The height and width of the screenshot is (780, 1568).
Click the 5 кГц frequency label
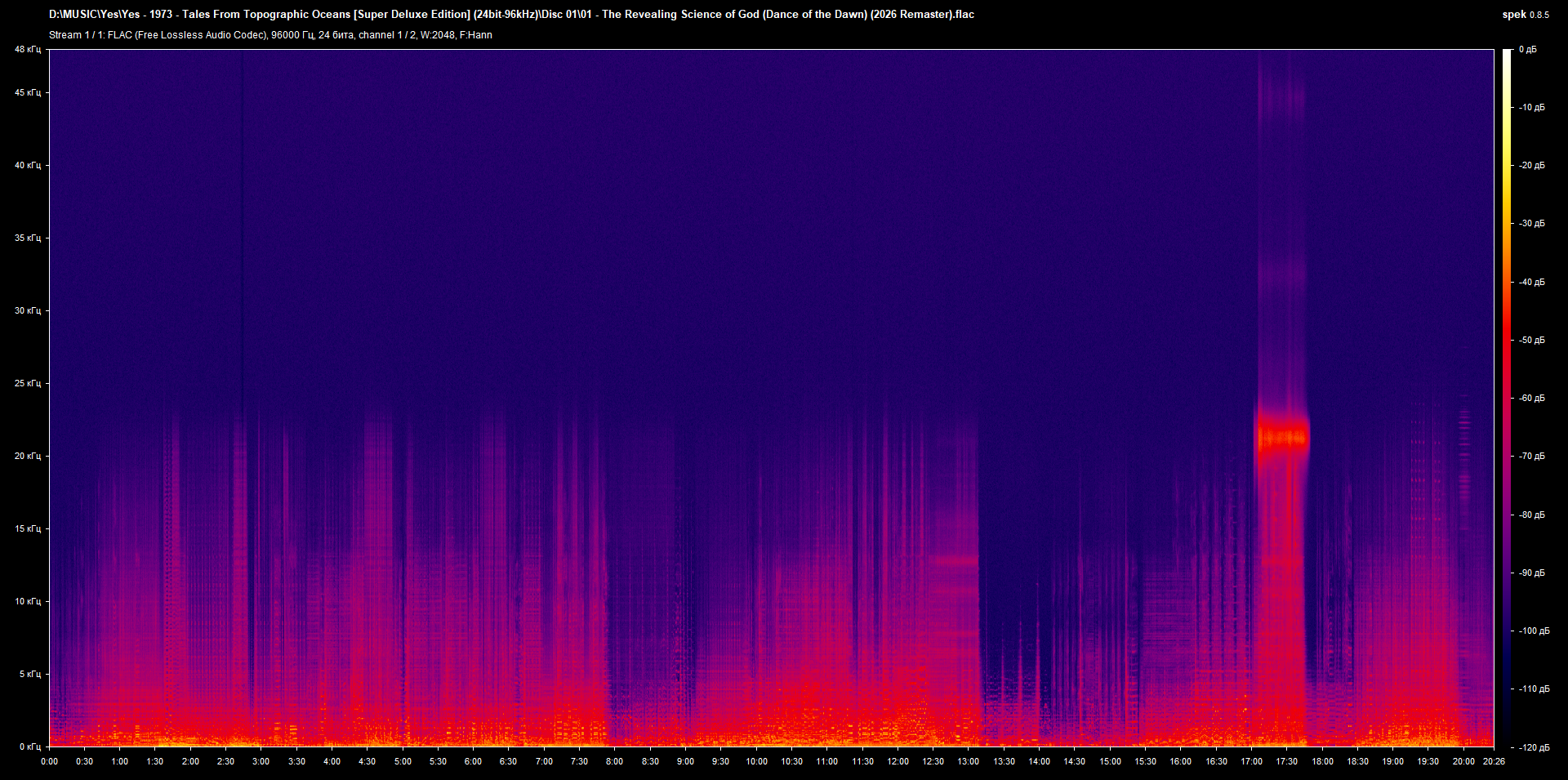pos(30,675)
